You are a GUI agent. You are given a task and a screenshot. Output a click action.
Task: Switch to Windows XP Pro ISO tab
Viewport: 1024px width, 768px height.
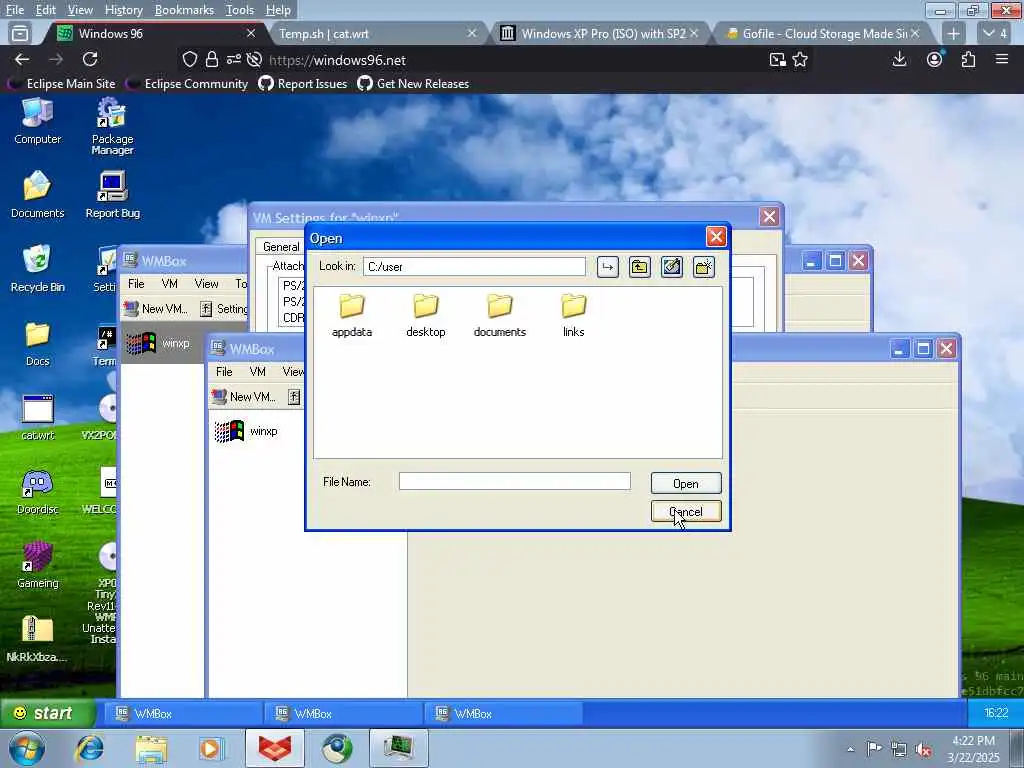point(596,33)
